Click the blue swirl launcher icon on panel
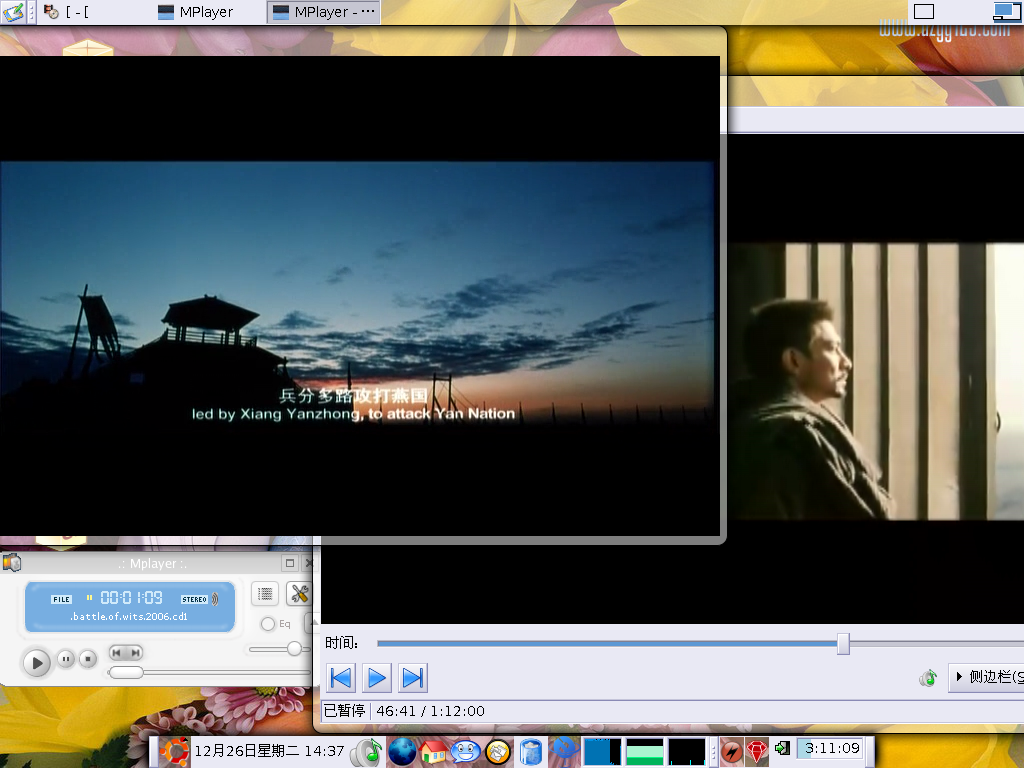Image resolution: width=1024 pixels, height=768 pixels. [x=564, y=752]
